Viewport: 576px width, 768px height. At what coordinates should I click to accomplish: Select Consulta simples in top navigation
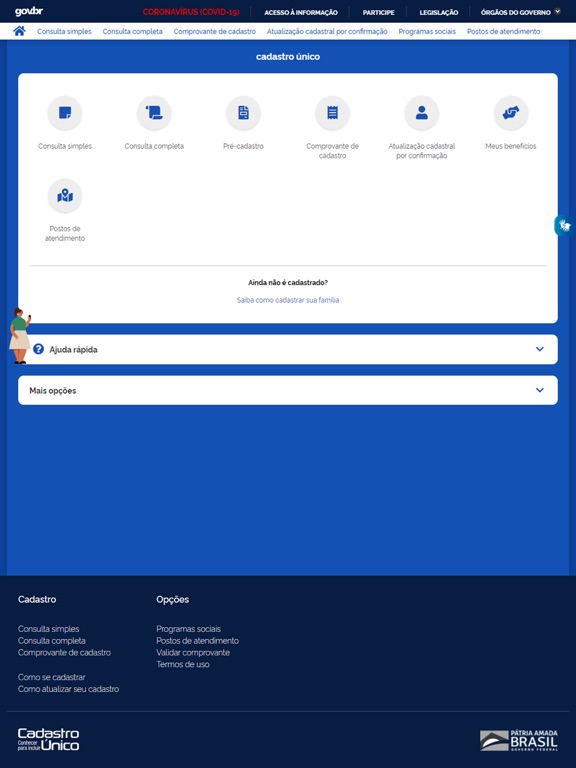tap(64, 31)
